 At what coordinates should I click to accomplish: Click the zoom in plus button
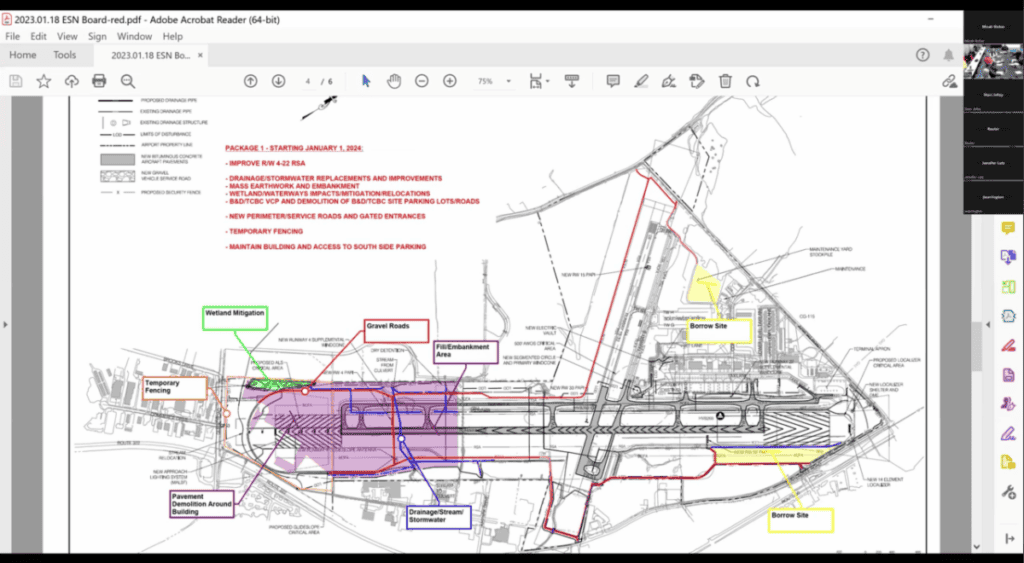tap(450, 81)
